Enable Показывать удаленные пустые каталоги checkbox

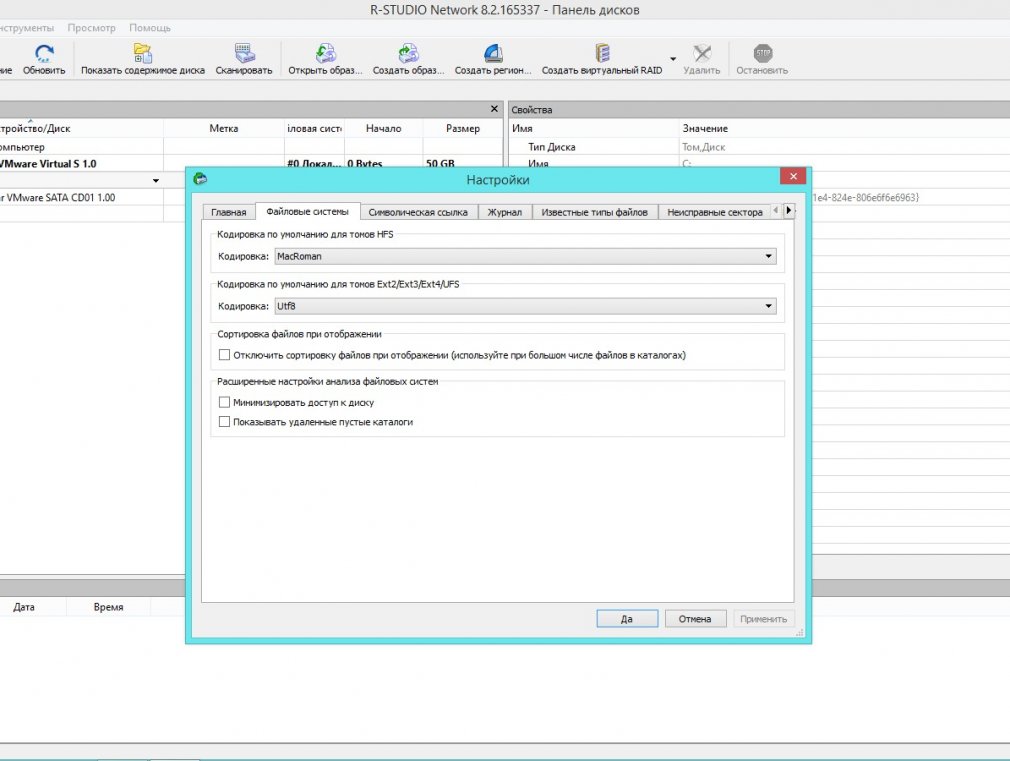[x=224, y=422]
